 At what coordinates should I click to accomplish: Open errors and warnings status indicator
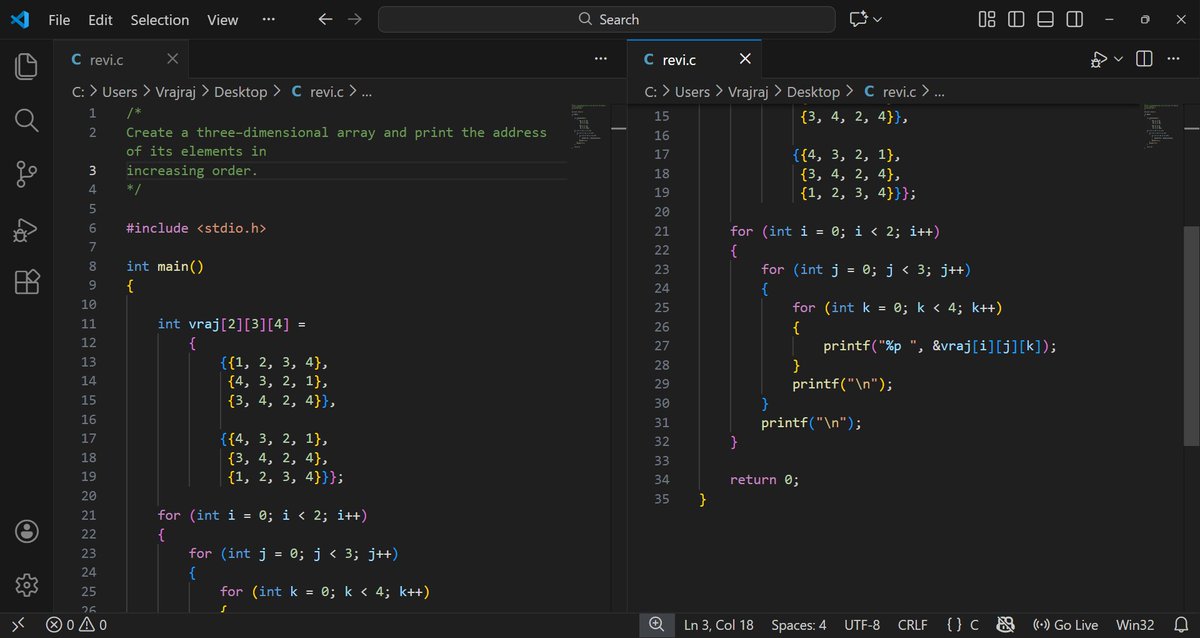point(77,625)
